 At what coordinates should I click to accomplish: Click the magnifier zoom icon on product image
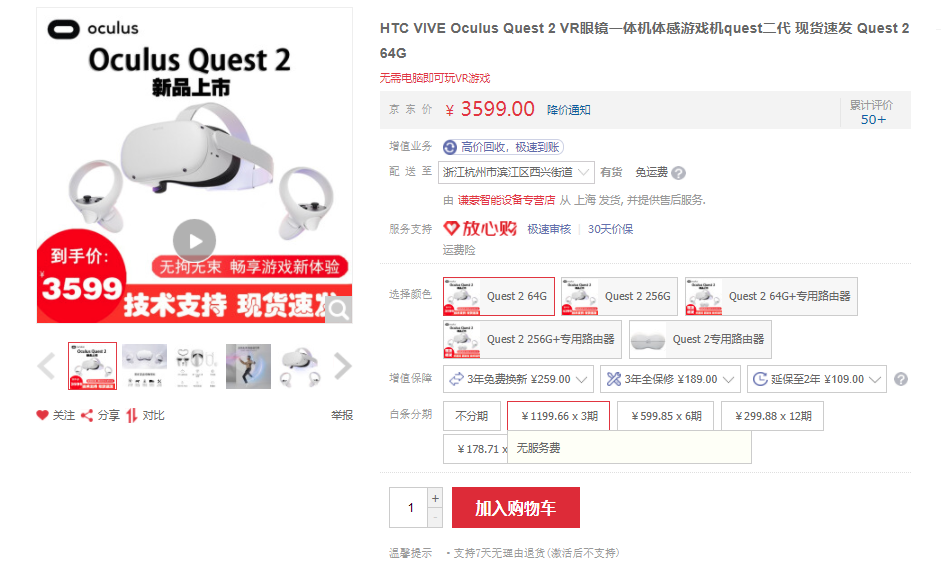click(x=338, y=310)
